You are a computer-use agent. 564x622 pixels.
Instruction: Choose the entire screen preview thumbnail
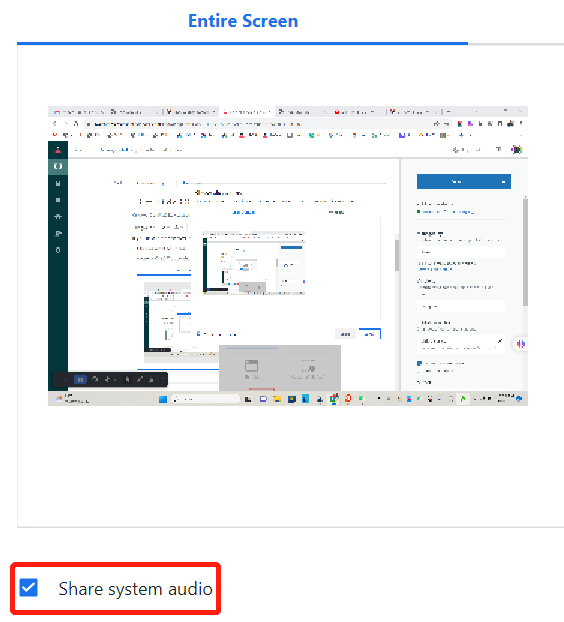click(288, 256)
